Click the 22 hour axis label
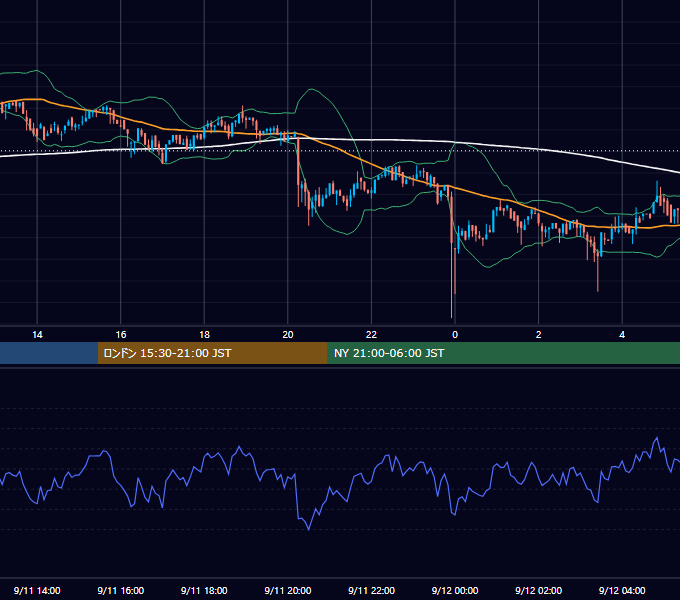The width and height of the screenshot is (680, 600). coord(371,335)
